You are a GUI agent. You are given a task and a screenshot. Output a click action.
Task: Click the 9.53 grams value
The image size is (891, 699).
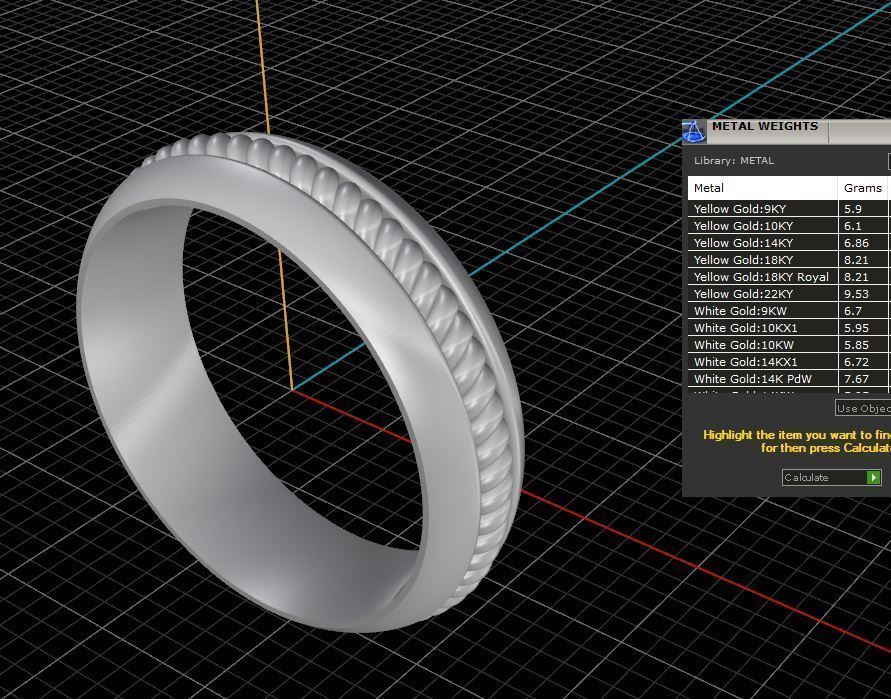pyautogui.click(x=856, y=294)
